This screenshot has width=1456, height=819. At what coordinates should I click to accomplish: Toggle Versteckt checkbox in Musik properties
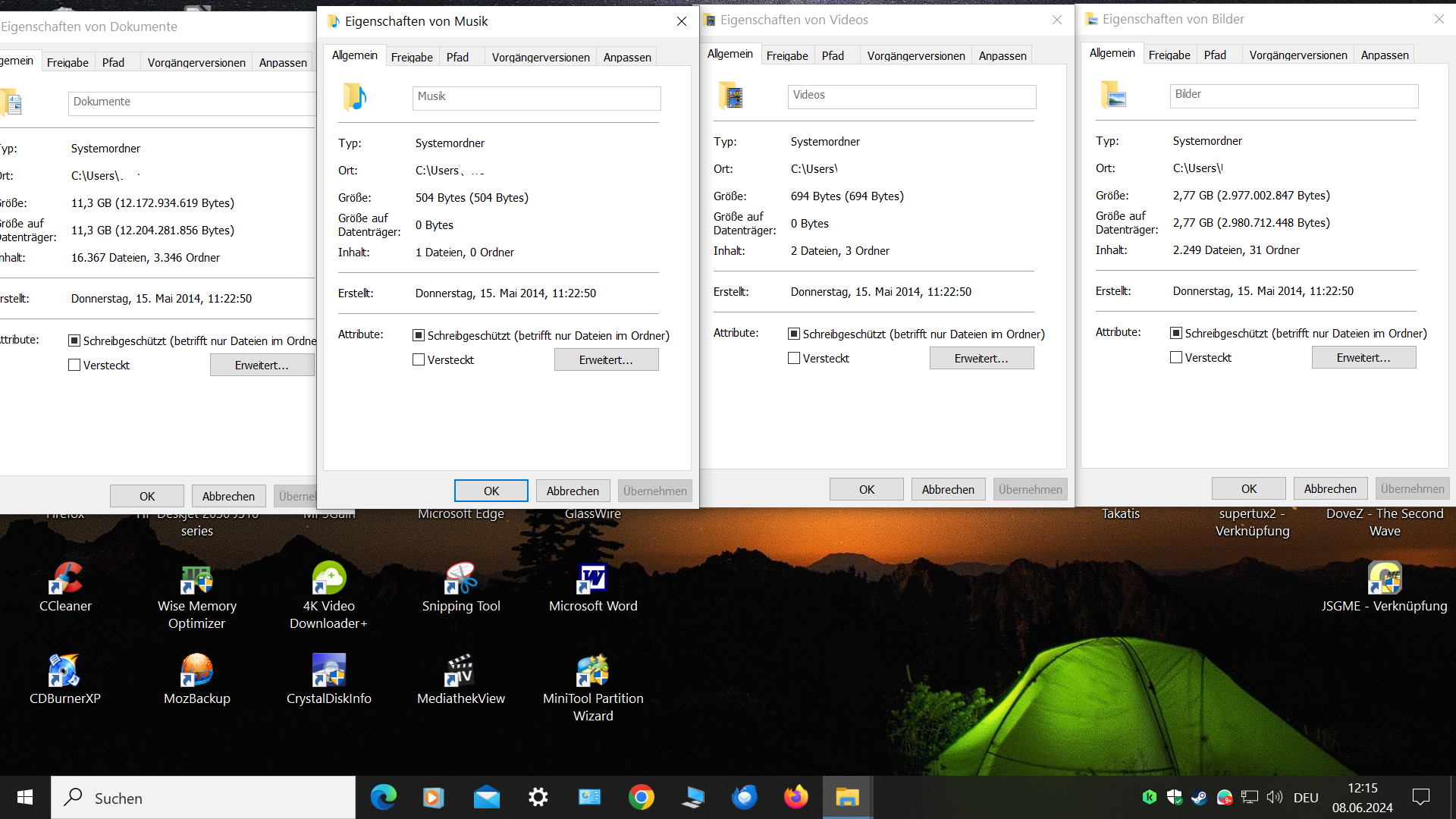[419, 360]
